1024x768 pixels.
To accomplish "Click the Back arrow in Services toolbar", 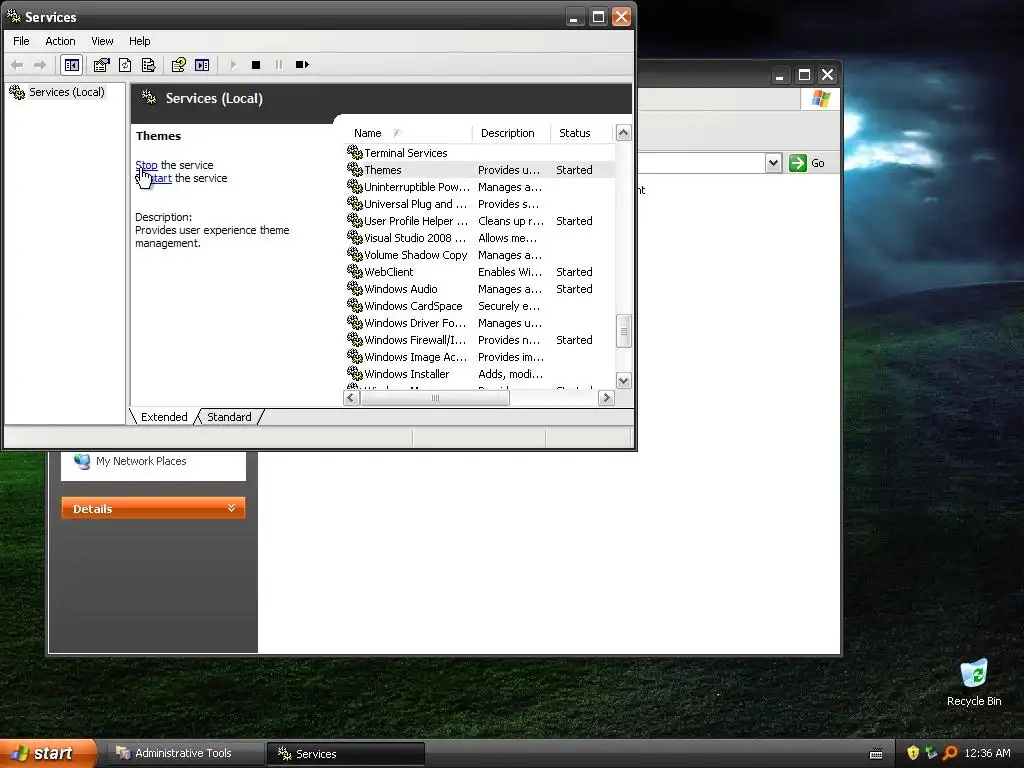I will click(18, 65).
